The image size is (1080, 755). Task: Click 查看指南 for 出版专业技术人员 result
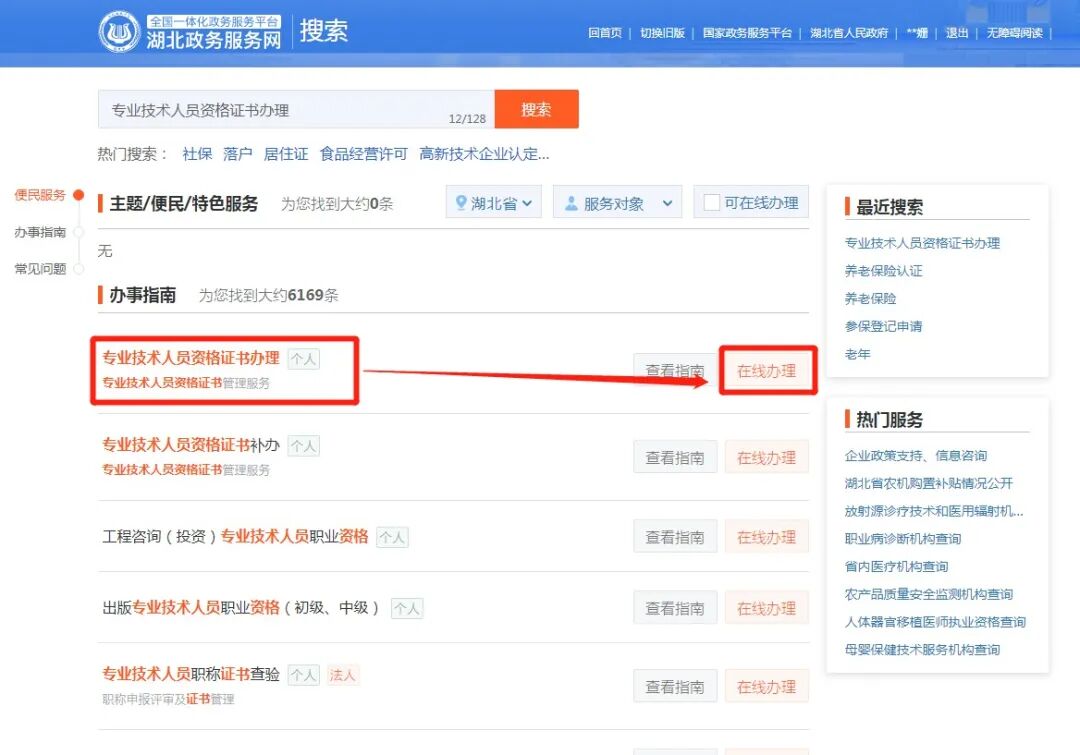click(675, 608)
